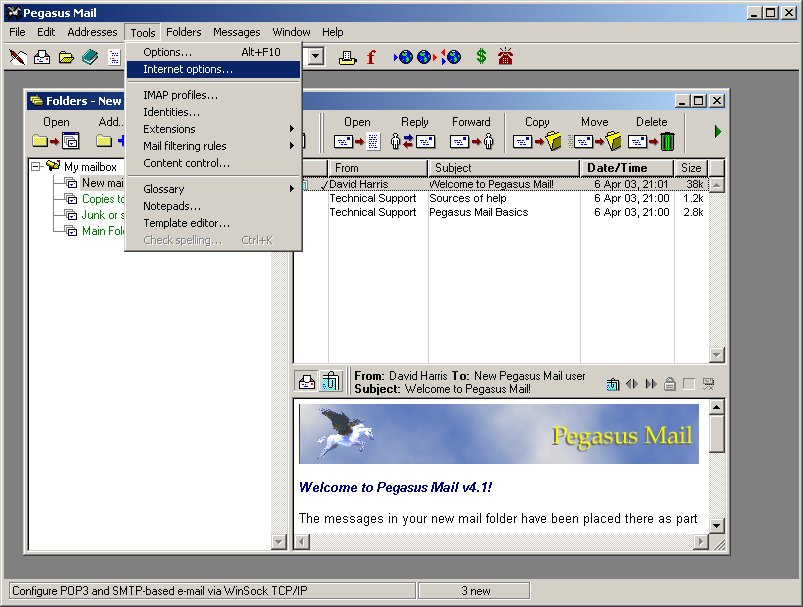Image resolution: width=803 pixels, height=607 pixels.
Task: Click the green dollar sign toolbar icon
Action: point(481,57)
